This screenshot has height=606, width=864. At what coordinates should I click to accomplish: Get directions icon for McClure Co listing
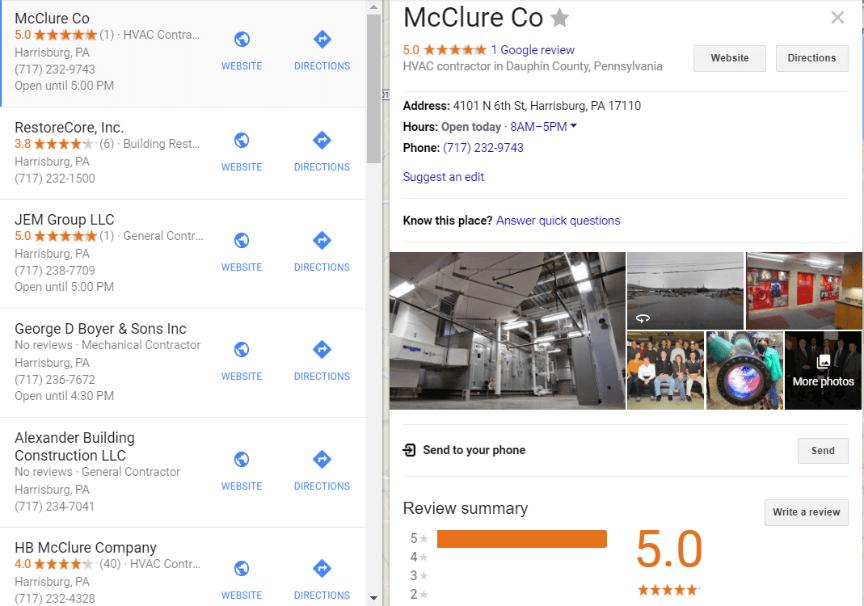(x=322, y=40)
